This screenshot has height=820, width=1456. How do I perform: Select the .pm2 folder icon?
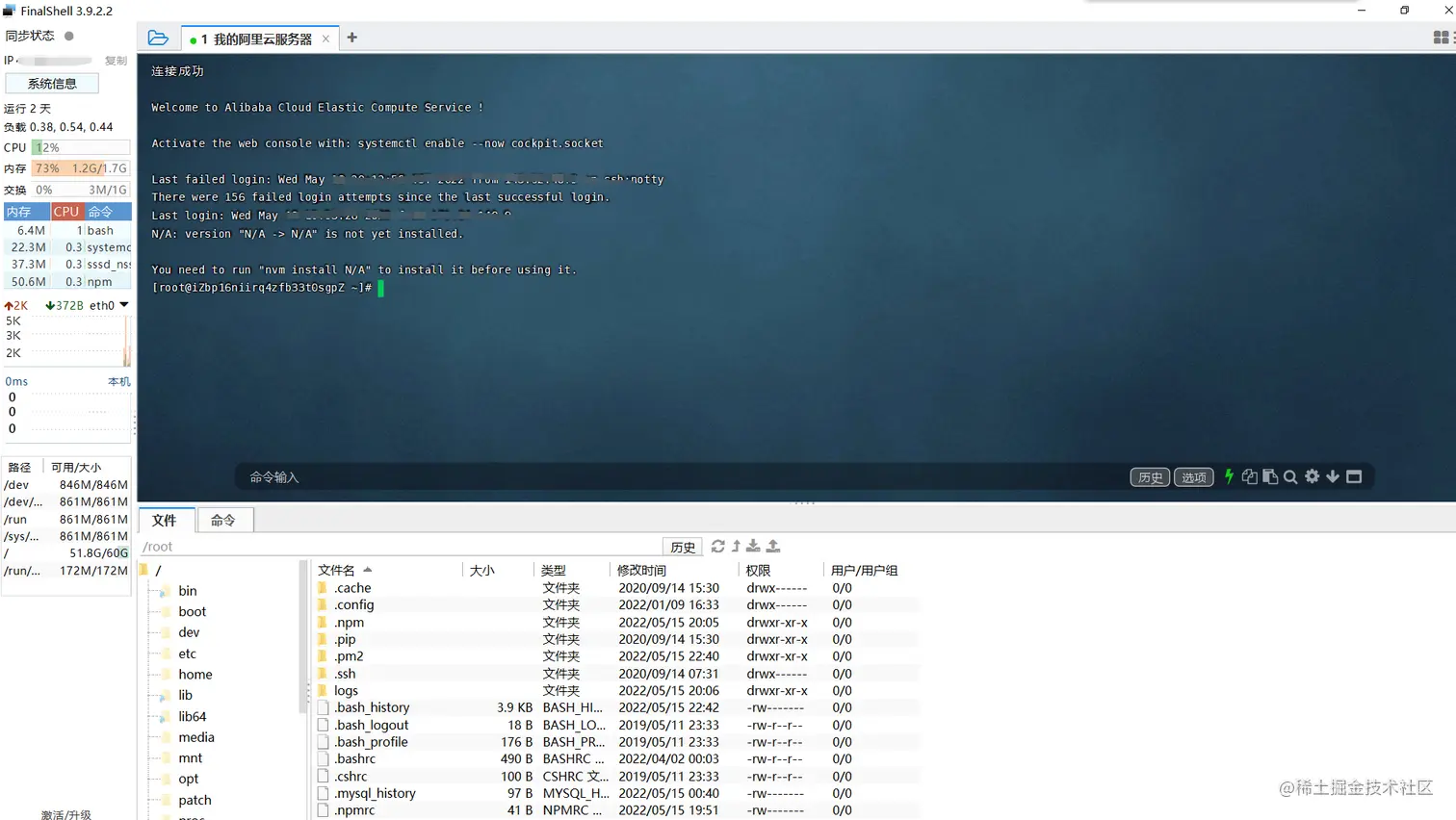(x=323, y=656)
